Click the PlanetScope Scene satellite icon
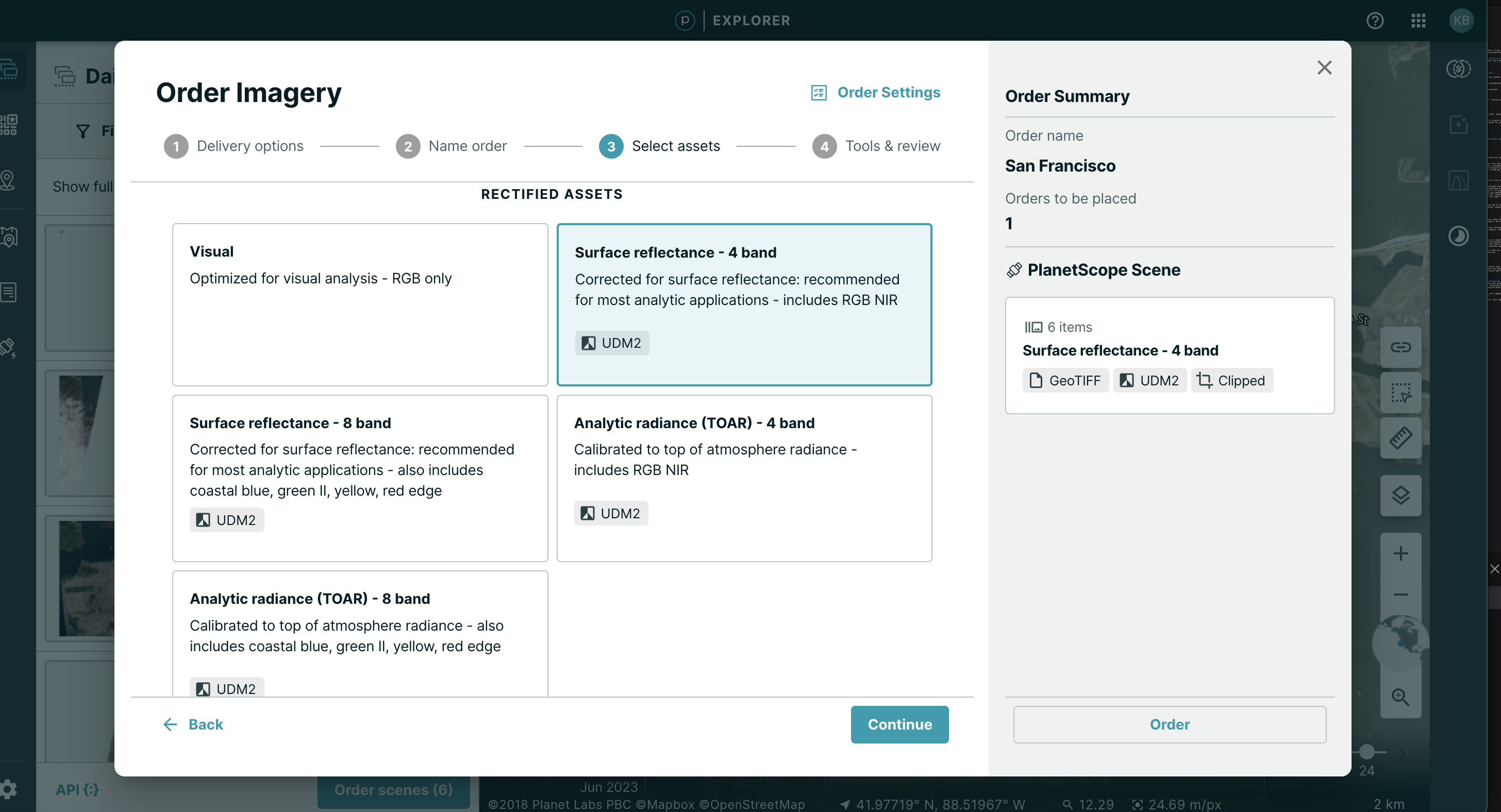This screenshot has height=812, width=1501. tap(1014, 269)
